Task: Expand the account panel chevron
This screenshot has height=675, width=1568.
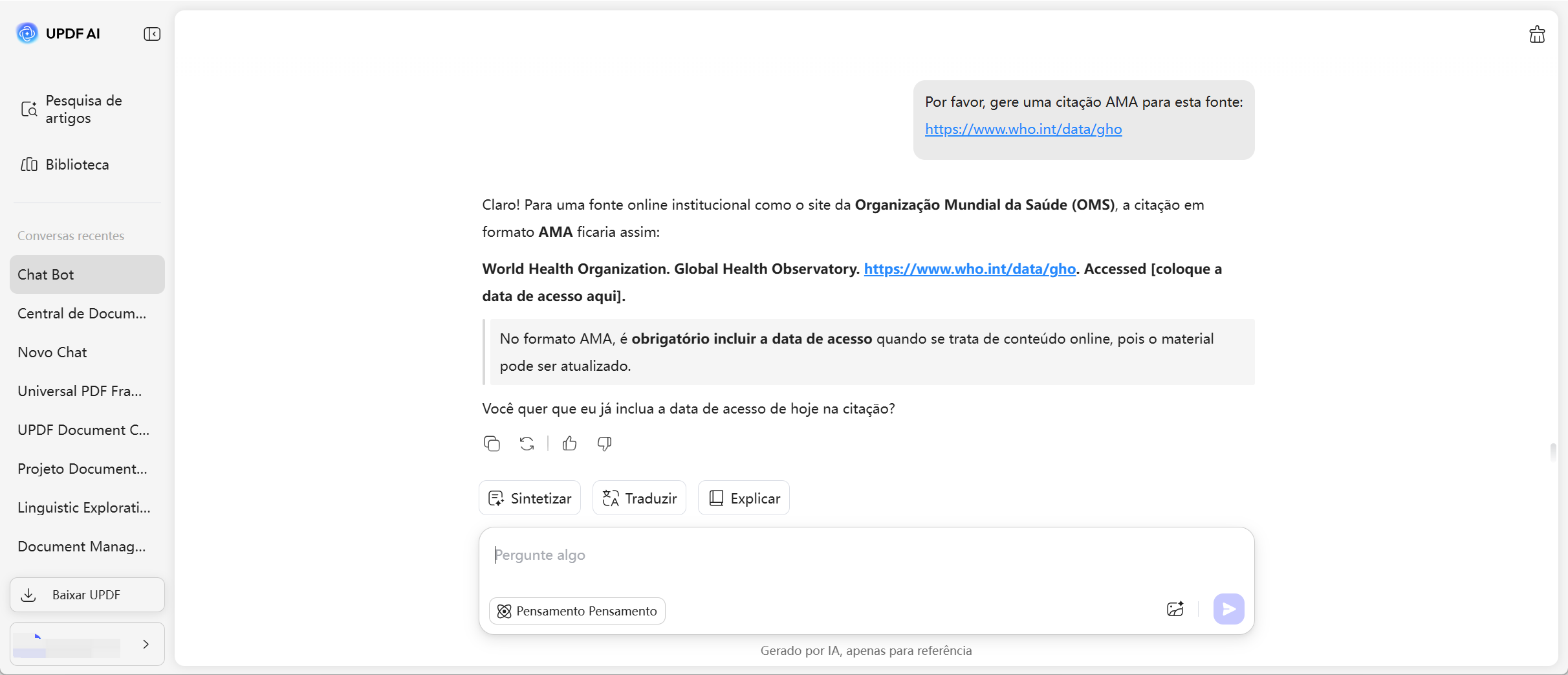Action: point(146,644)
